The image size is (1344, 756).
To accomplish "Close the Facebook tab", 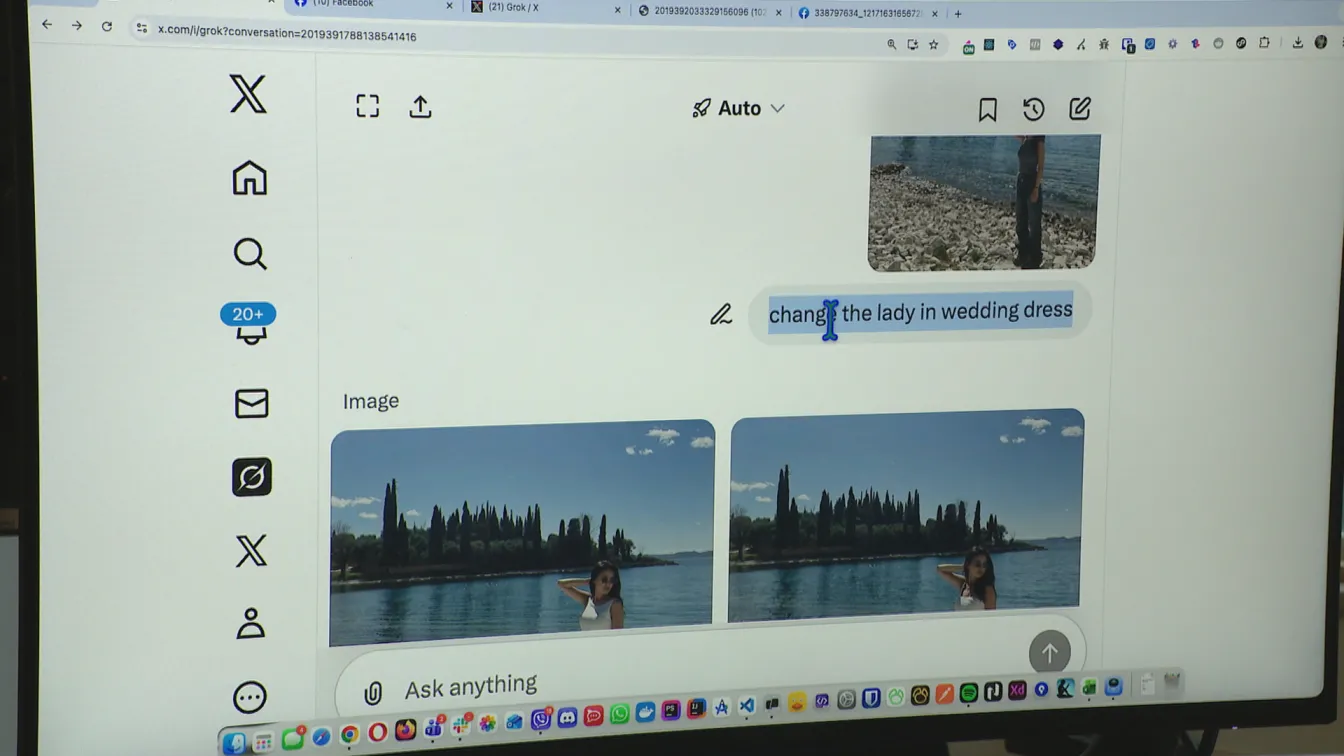I will [449, 6].
